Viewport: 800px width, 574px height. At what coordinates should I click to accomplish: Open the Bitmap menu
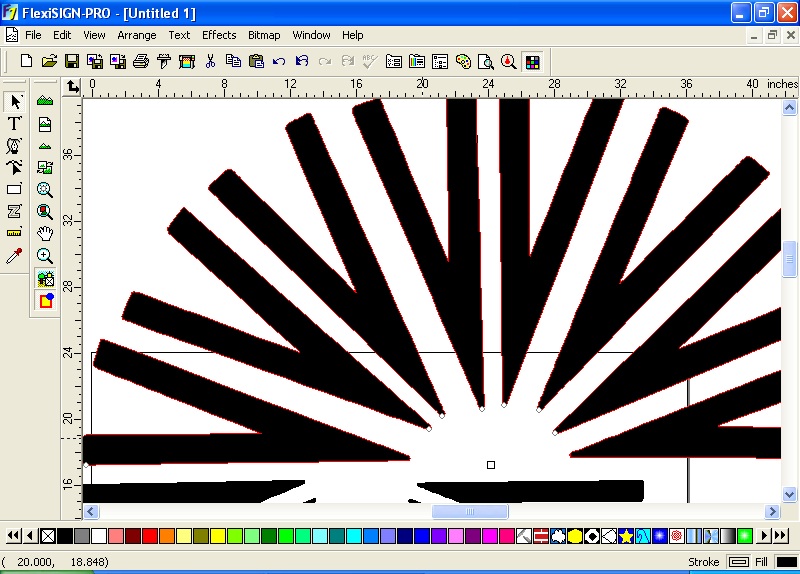(x=264, y=35)
